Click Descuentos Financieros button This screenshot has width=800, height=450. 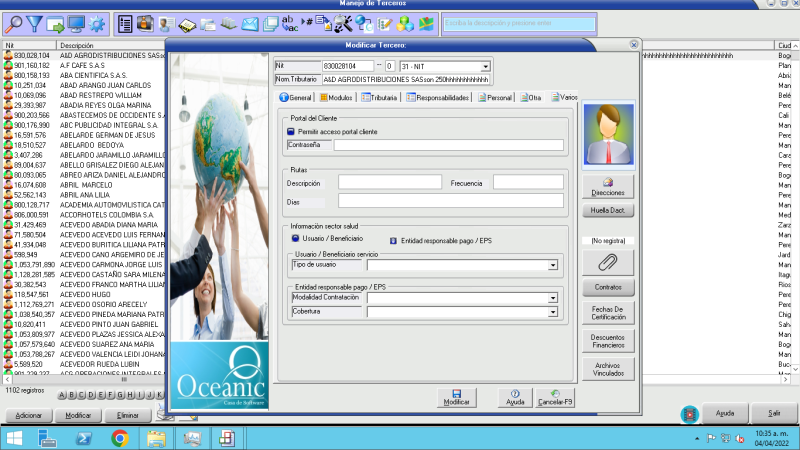point(608,341)
